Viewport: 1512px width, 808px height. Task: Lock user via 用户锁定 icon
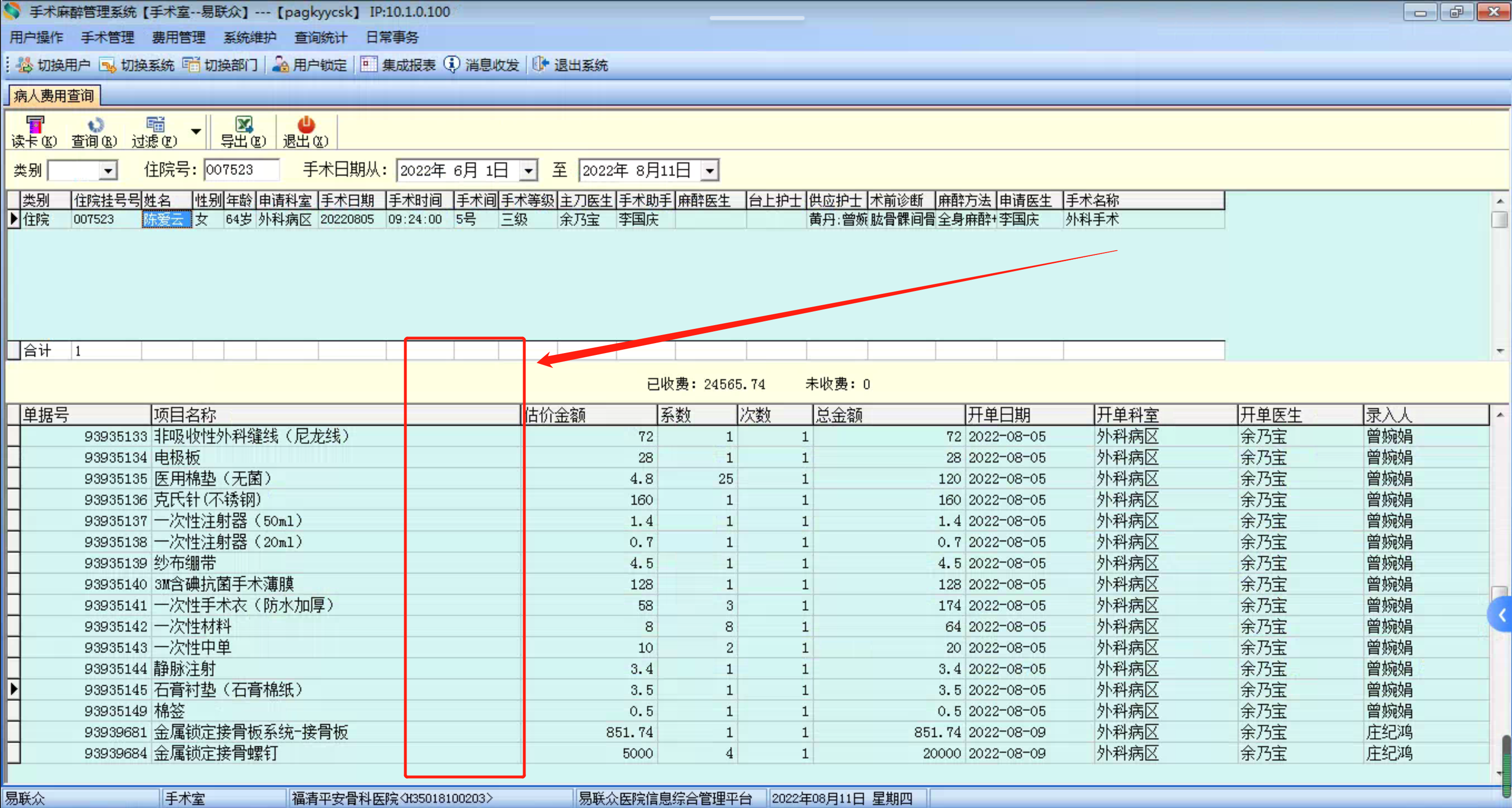point(281,64)
